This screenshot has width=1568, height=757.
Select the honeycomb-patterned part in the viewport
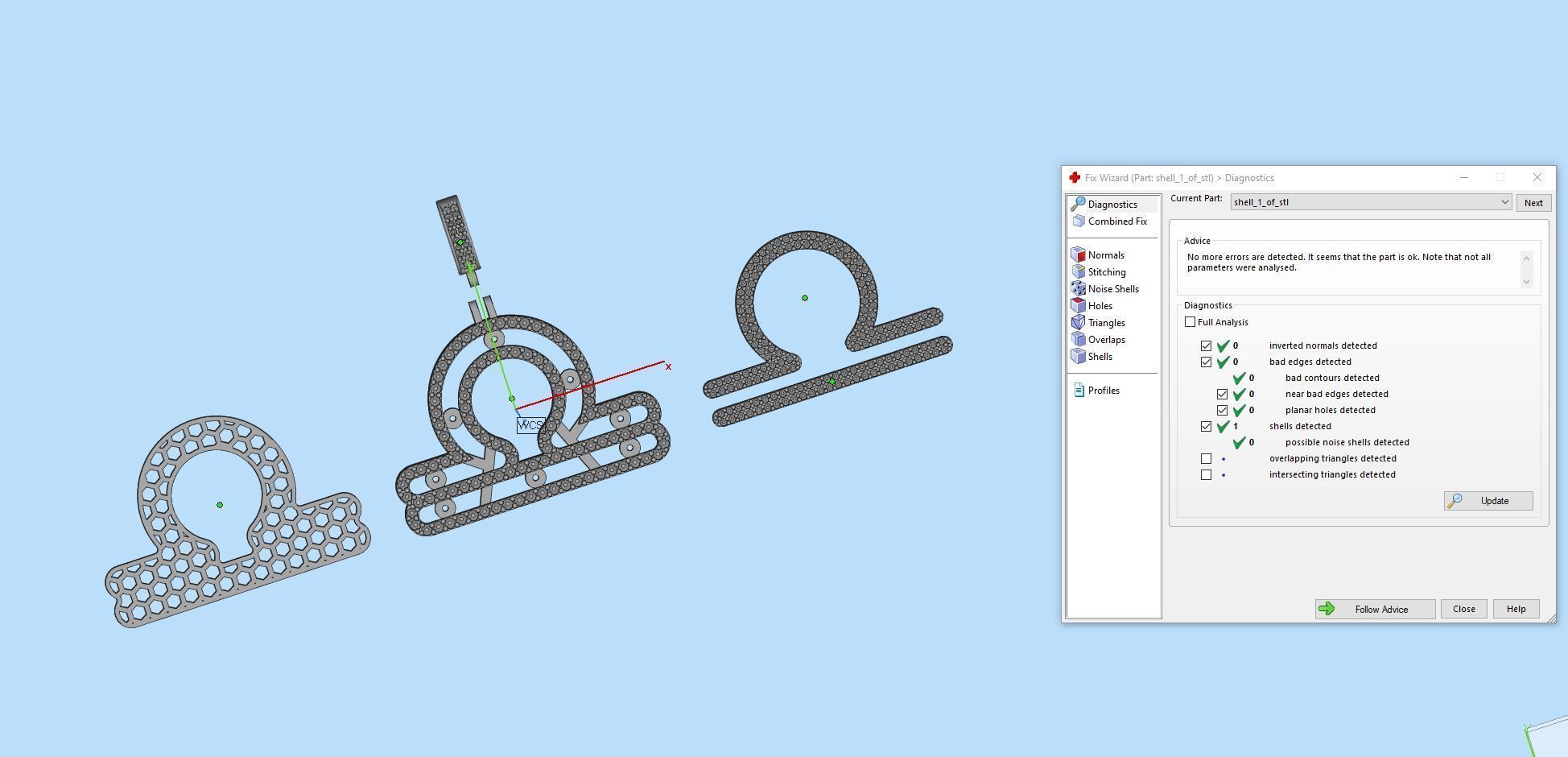tap(237, 522)
